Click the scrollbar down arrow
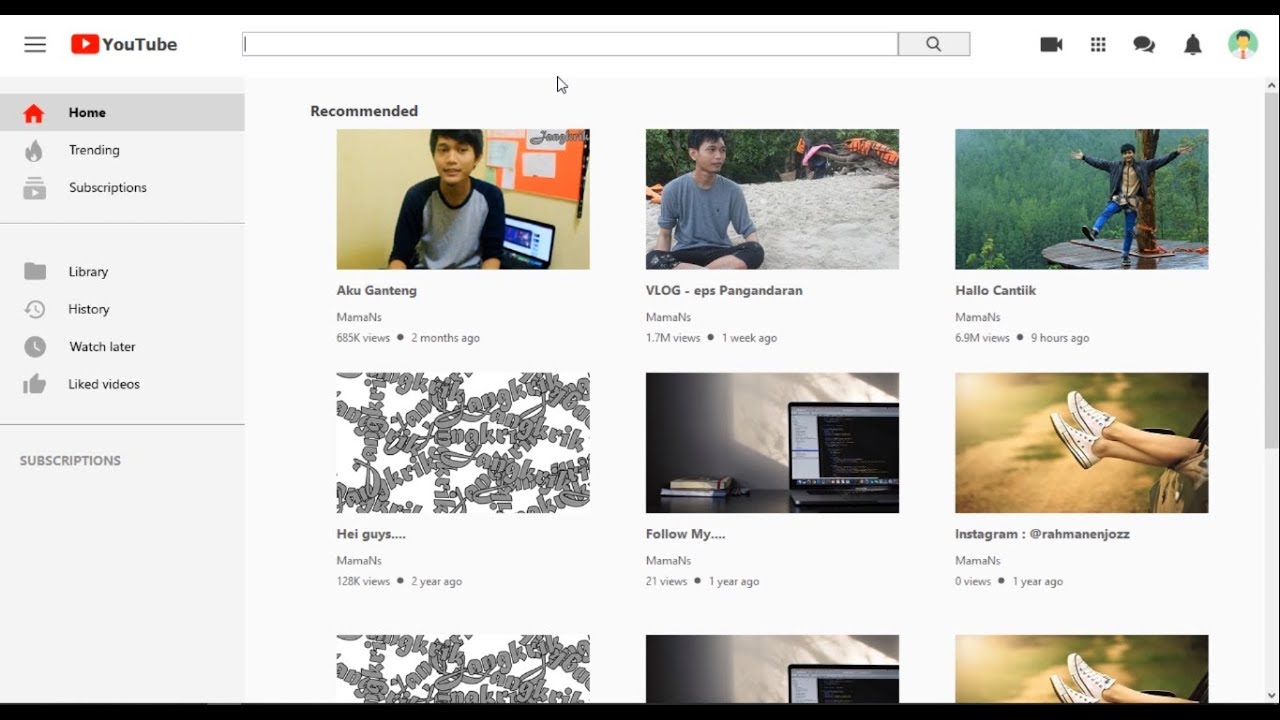The image size is (1280, 720). (1271, 695)
